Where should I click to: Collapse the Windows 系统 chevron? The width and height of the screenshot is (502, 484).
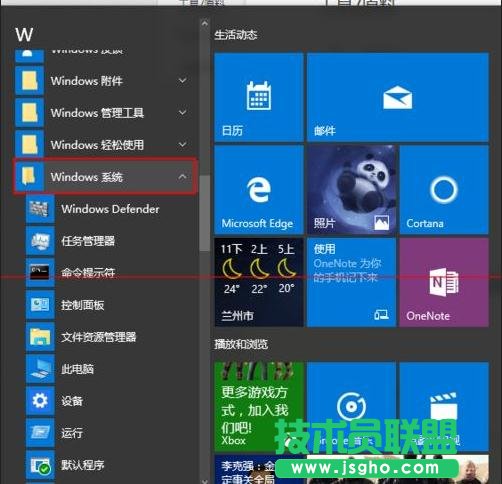[x=182, y=176]
